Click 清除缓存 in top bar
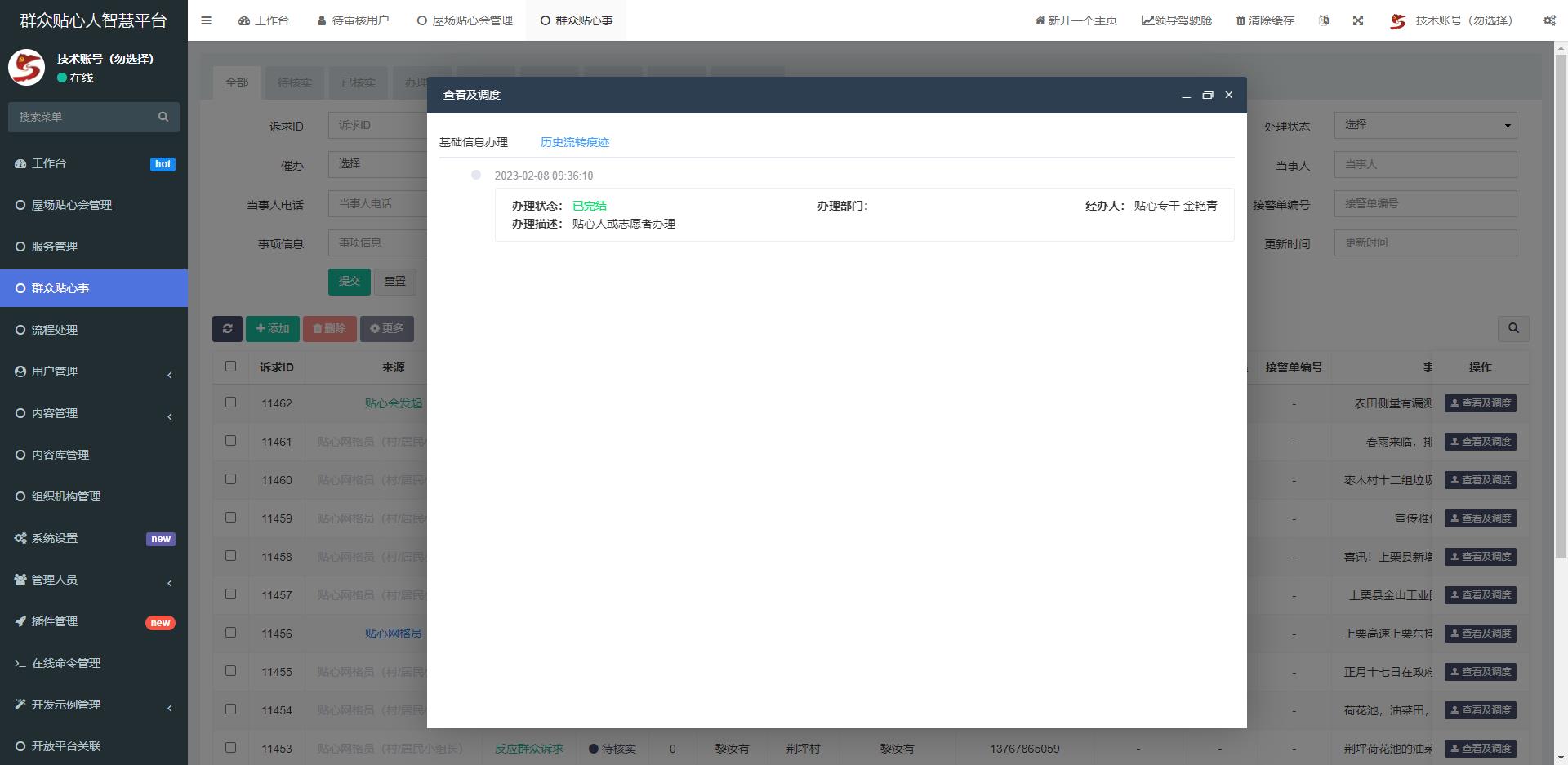This screenshot has width=1568, height=765. click(1265, 20)
